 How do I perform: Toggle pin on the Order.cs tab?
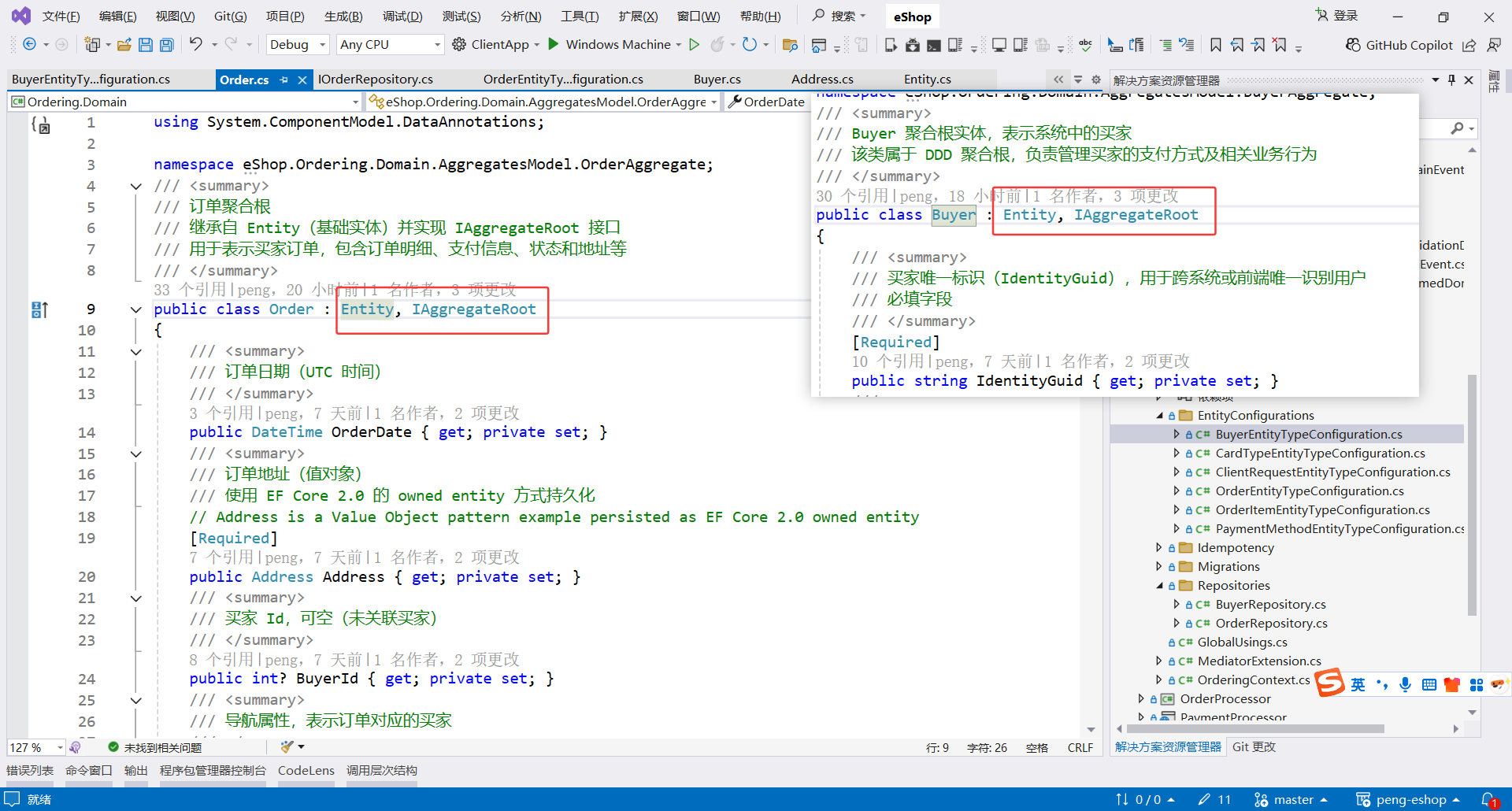pos(283,80)
